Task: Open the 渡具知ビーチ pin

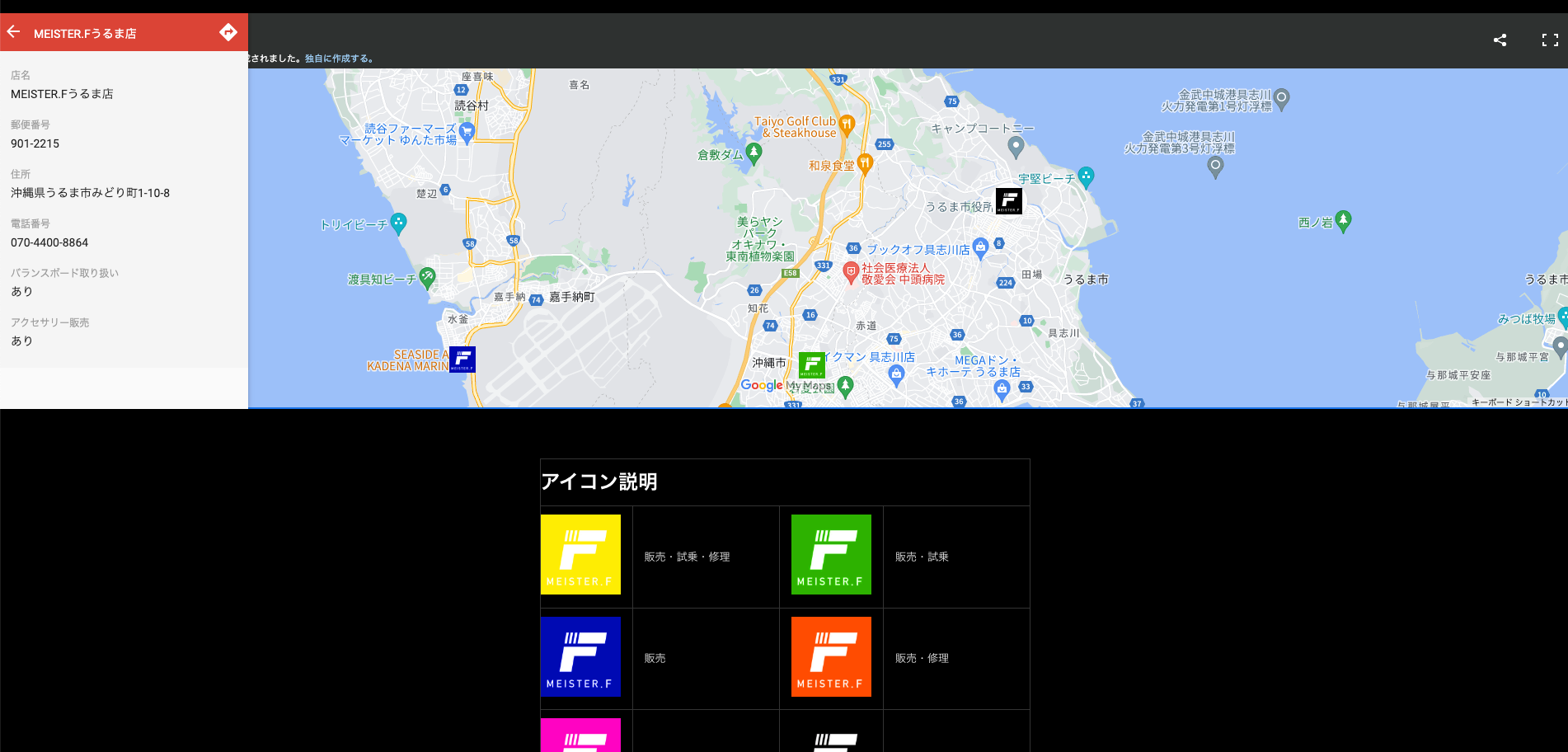Action: [x=427, y=278]
